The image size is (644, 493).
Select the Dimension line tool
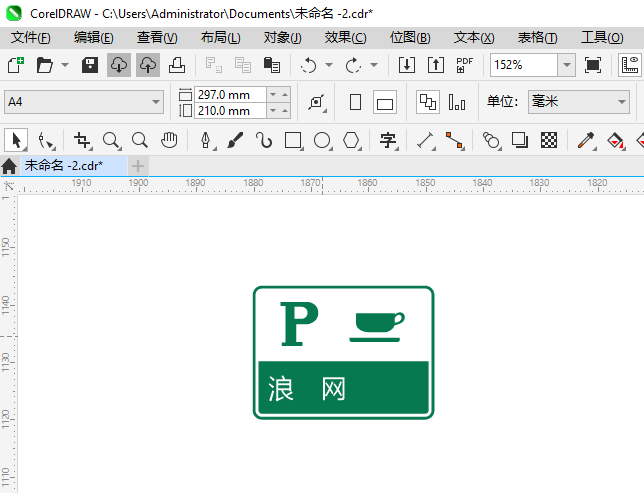(425, 141)
